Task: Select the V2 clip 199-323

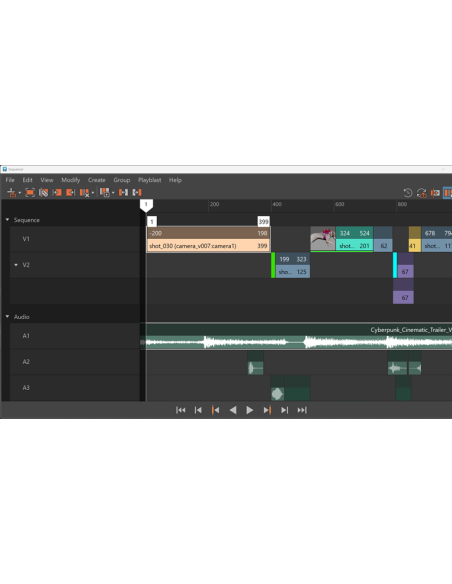Action: (x=293, y=265)
